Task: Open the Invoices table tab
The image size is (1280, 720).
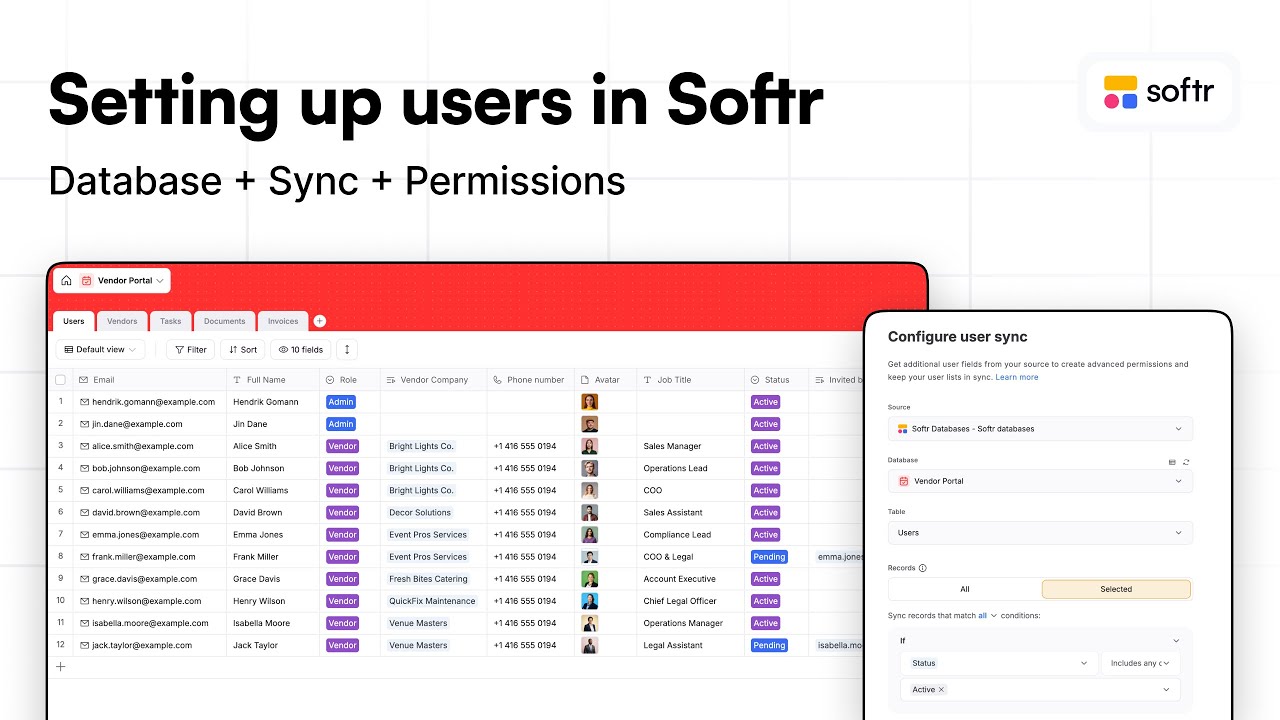Action: [x=283, y=321]
